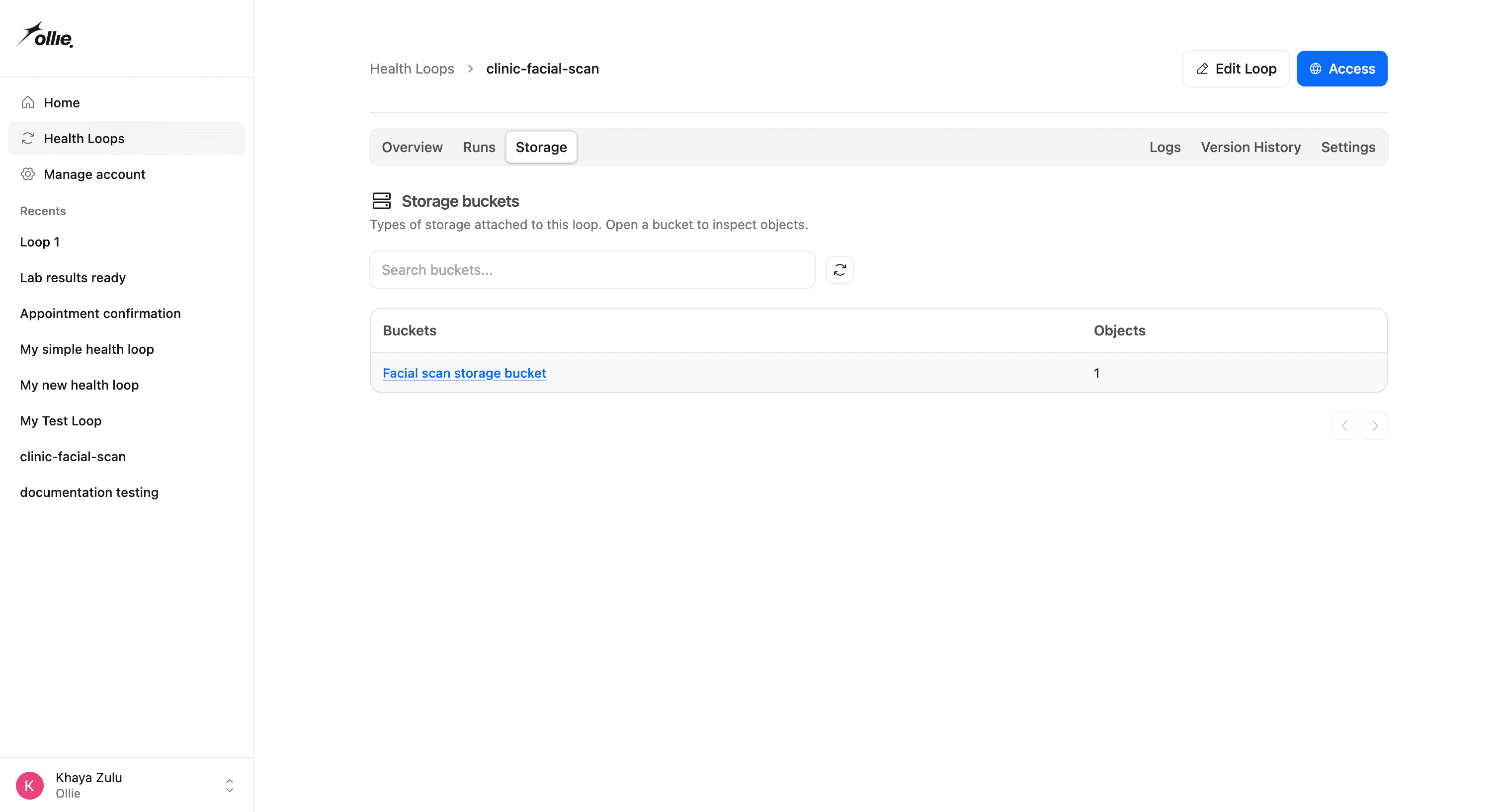Switch to the Overview tab
Image resolution: width=1502 pixels, height=812 pixels.
coord(412,148)
